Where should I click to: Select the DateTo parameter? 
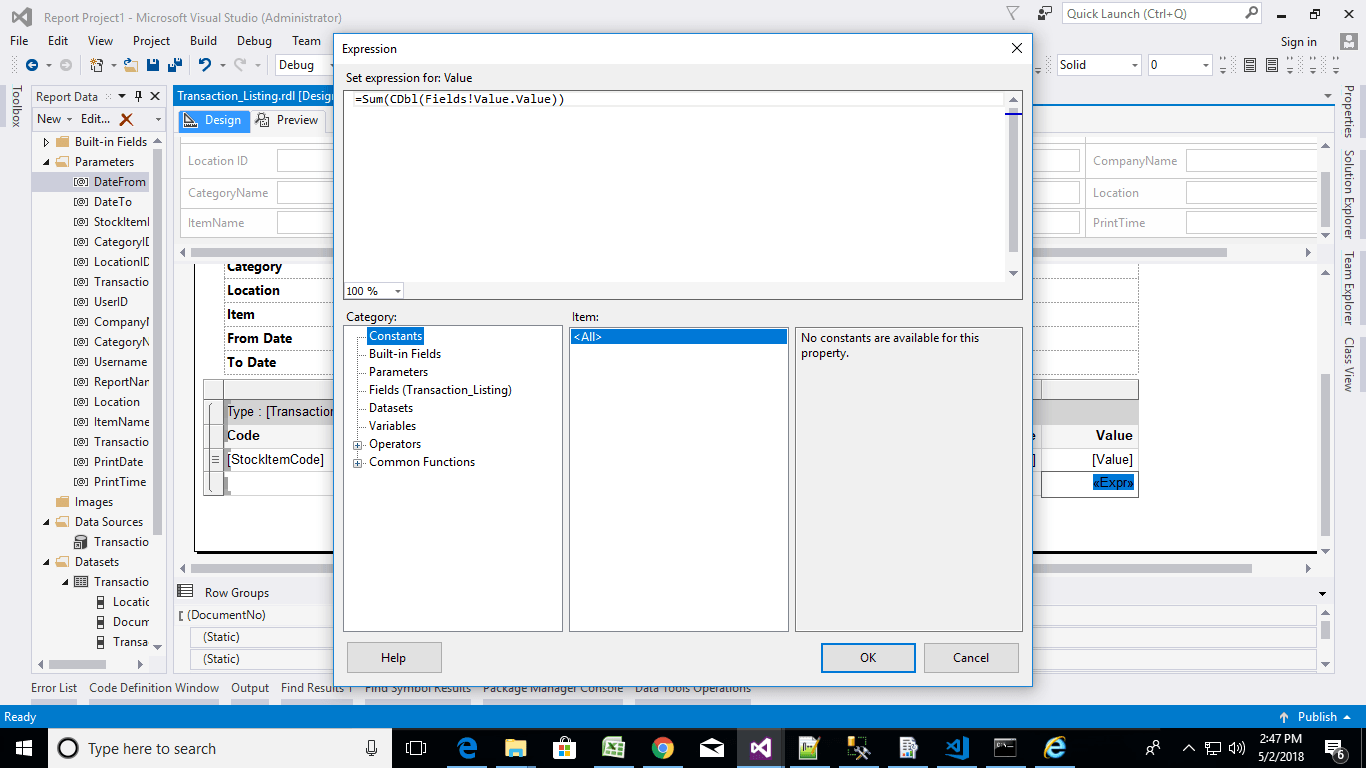(x=112, y=202)
